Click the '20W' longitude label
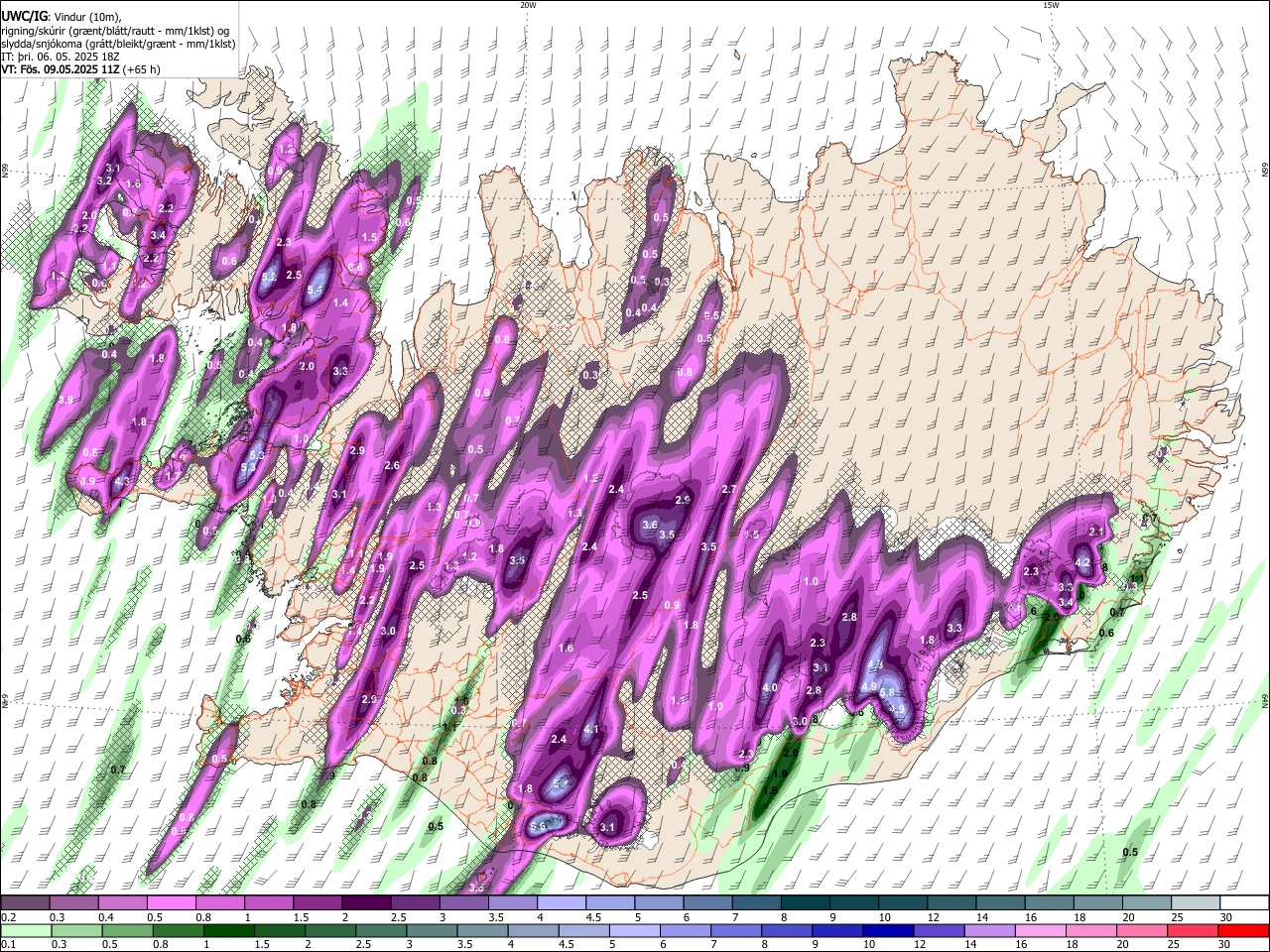Viewport: 1270px width, 952px height. click(x=528, y=5)
